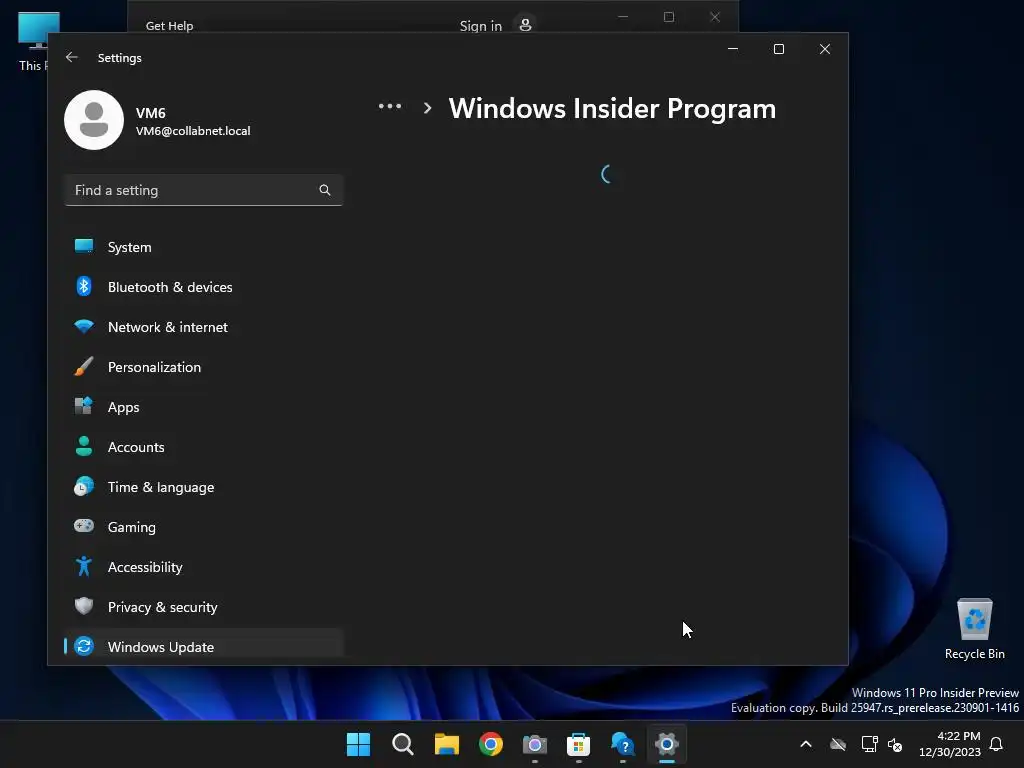
Task: Open the notification bell
Action: coord(997,744)
